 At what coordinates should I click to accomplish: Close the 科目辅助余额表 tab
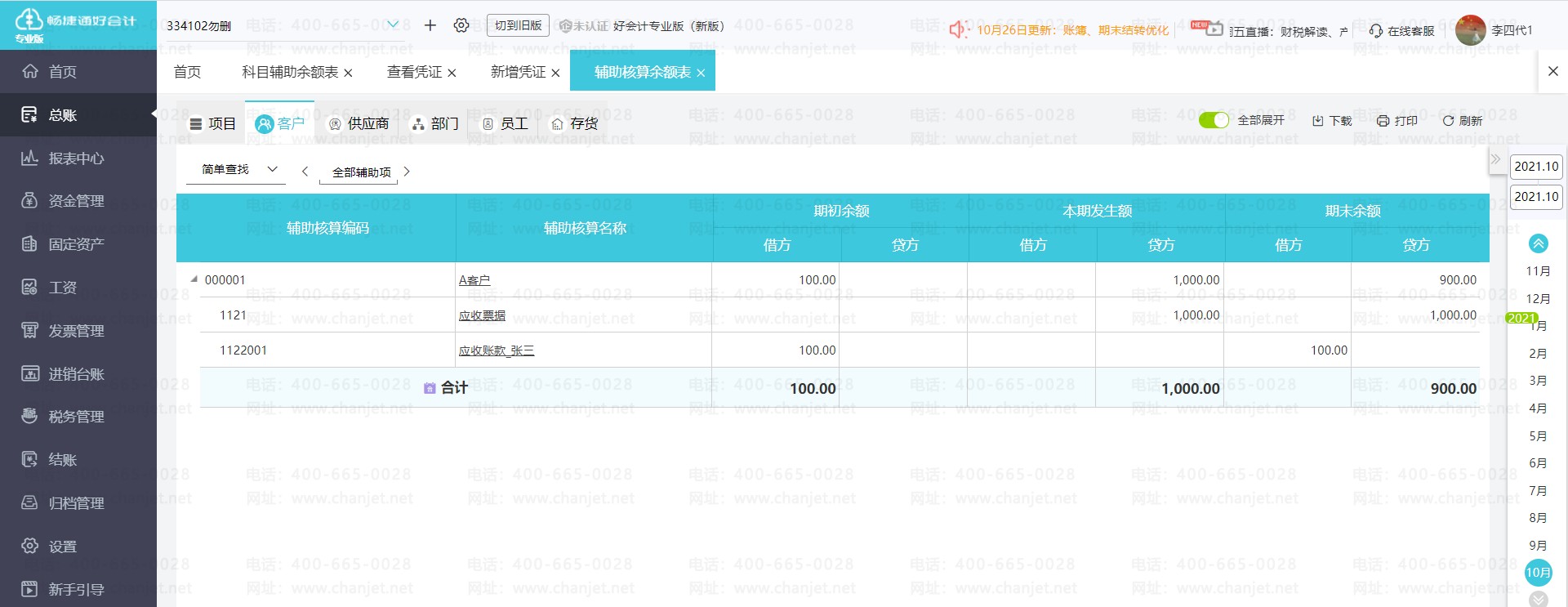point(348,74)
